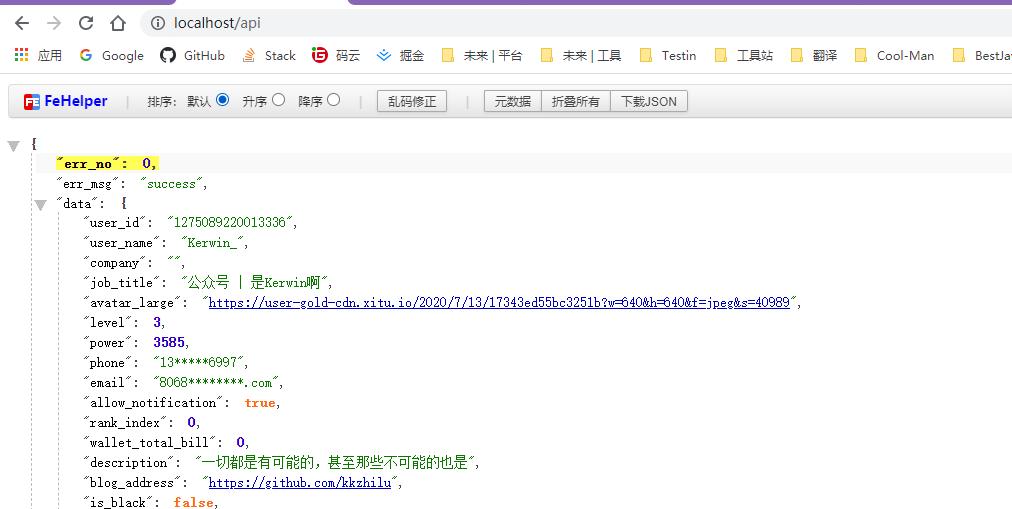Image resolution: width=1012 pixels, height=509 pixels.
Task: Click the FeHelper logo
Action: pyautogui.click(x=65, y=101)
